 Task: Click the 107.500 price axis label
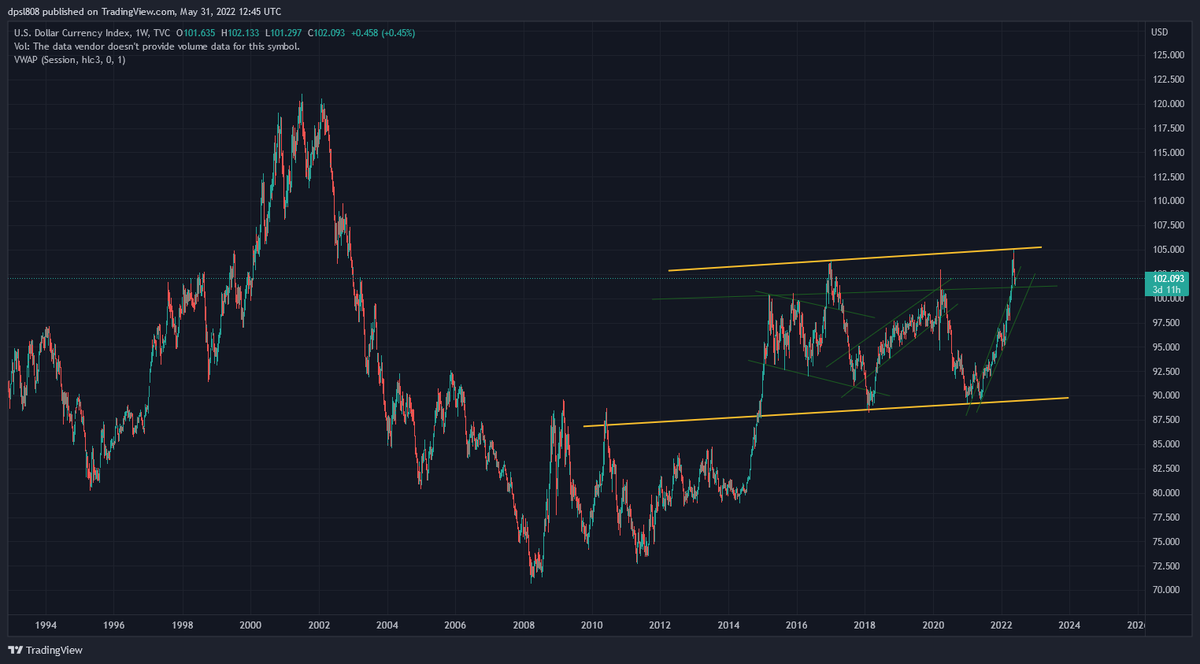[x=1169, y=225]
